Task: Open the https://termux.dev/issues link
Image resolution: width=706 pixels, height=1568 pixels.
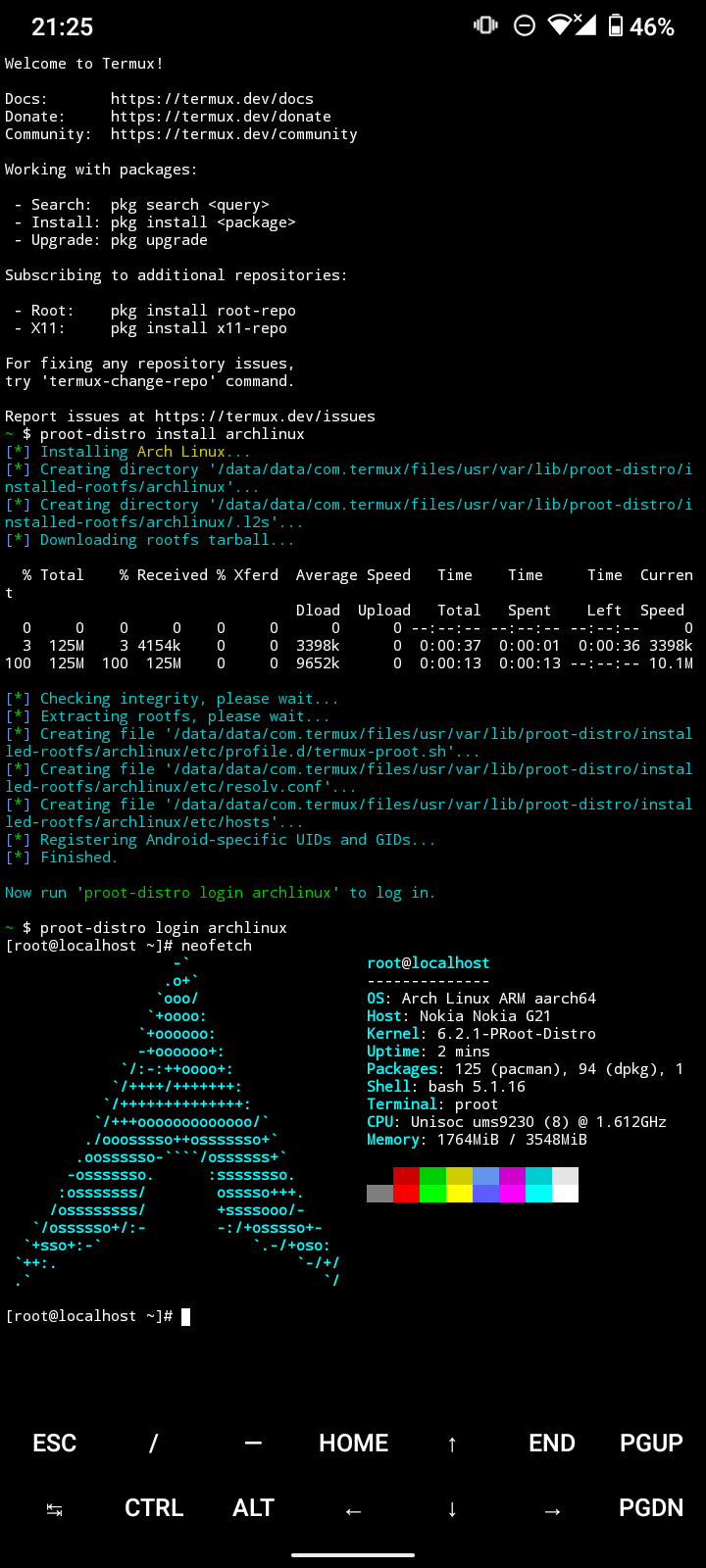Action: point(265,416)
